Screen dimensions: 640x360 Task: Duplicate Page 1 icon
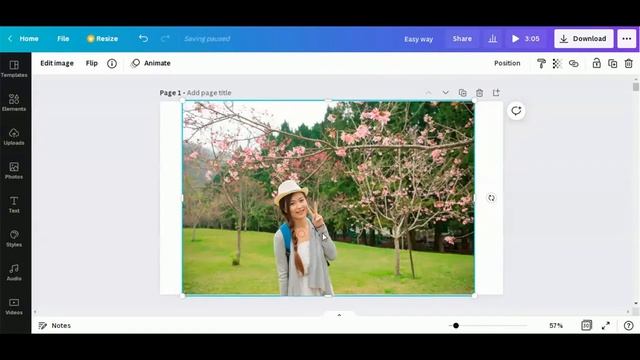(462, 93)
